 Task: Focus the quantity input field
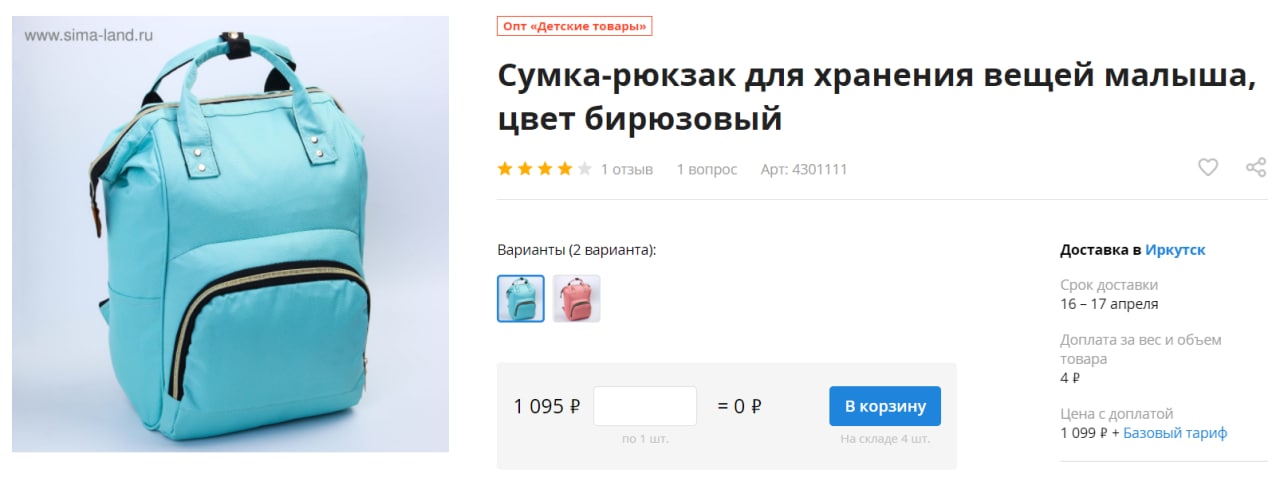[645, 406]
